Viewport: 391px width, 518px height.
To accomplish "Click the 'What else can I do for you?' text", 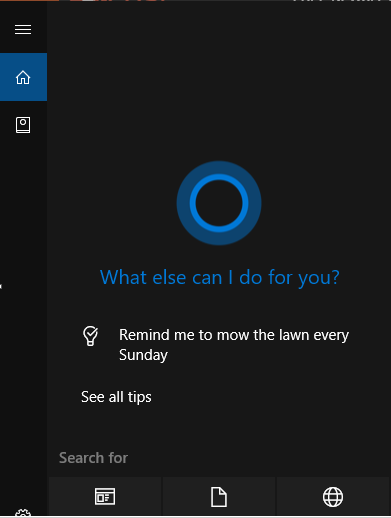I will (220, 278).
